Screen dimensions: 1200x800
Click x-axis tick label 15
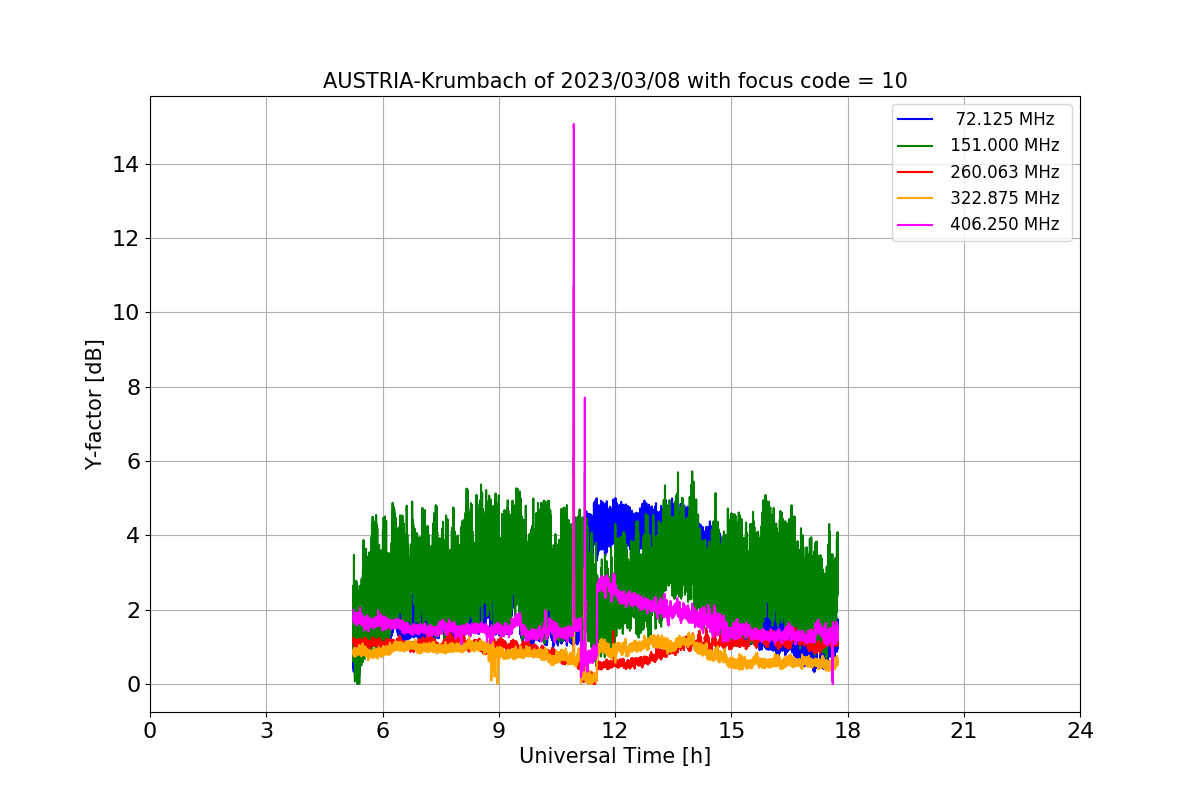(731, 730)
